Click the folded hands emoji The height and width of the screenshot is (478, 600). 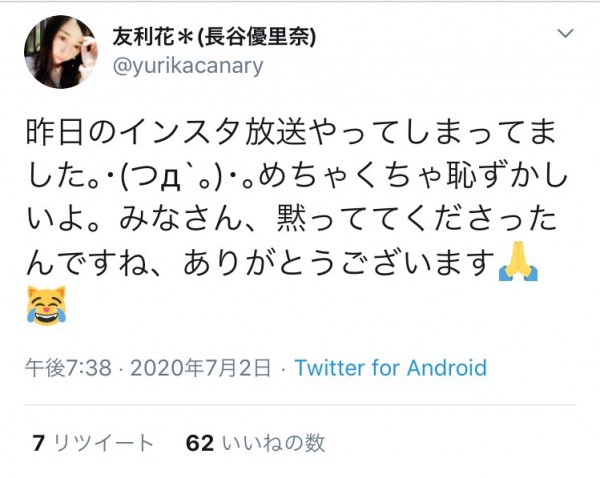[518, 261]
